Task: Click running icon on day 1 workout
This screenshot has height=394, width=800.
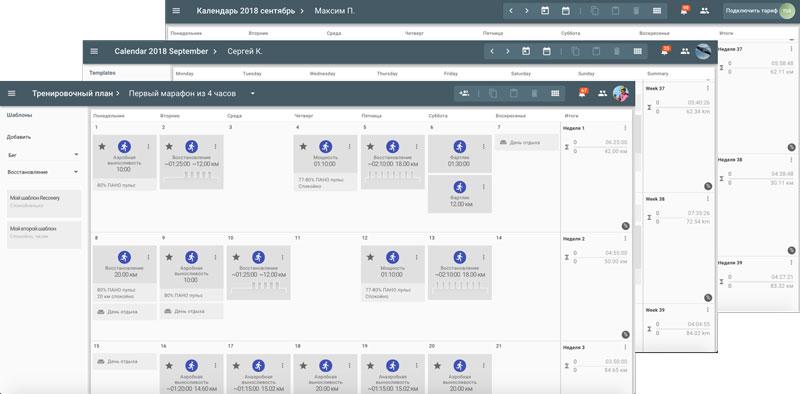Action: click(x=124, y=146)
